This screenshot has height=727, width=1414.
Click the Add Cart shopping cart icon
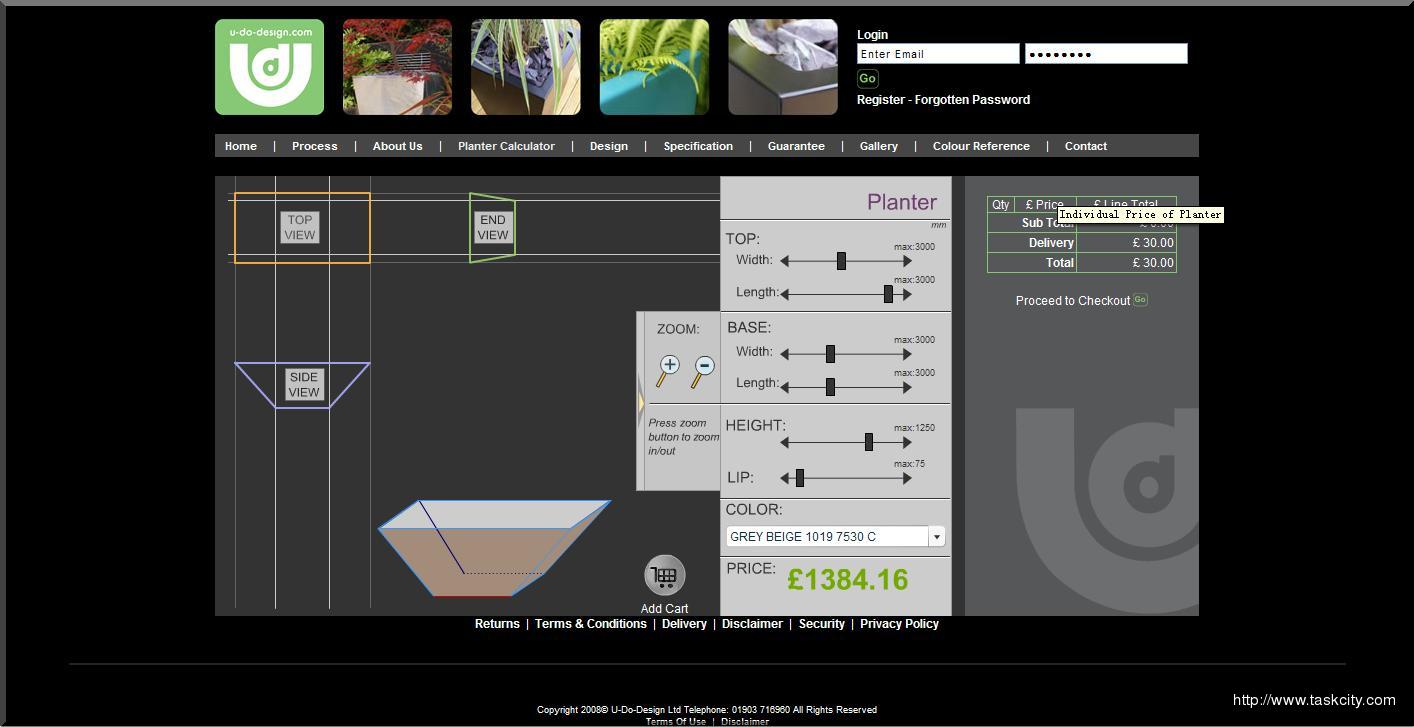pos(665,576)
